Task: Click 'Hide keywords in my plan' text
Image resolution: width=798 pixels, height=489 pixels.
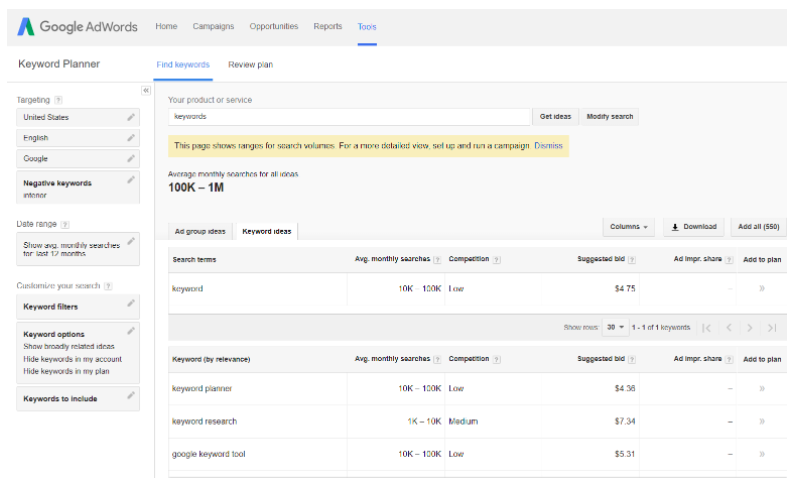Action: click(66, 371)
